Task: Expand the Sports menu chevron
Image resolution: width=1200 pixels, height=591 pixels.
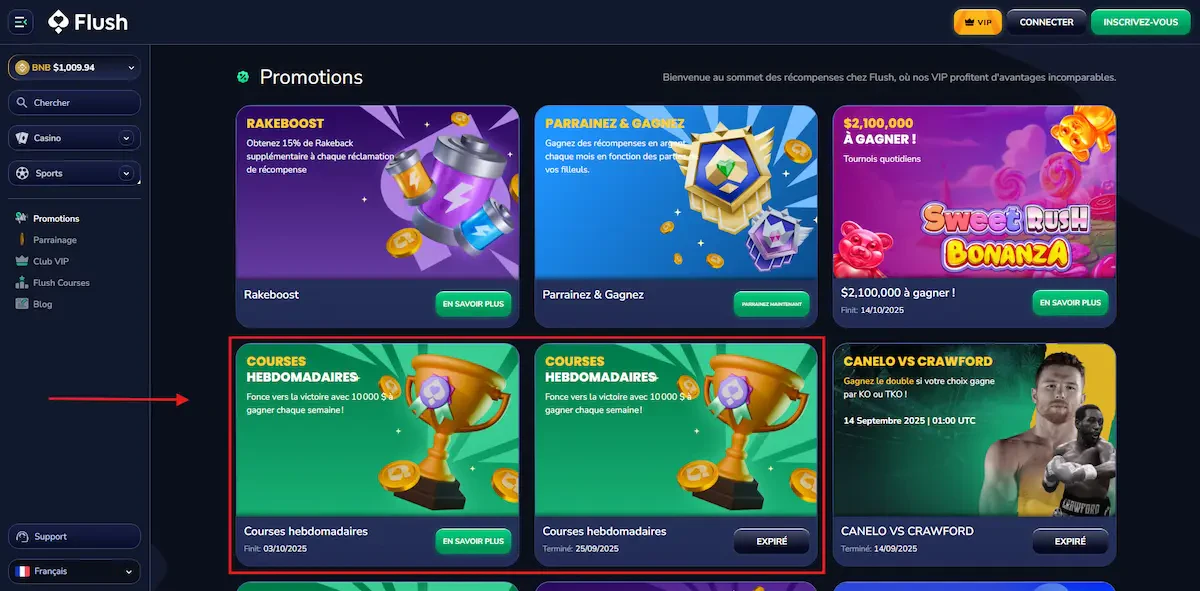Action: (x=126, y=174)
